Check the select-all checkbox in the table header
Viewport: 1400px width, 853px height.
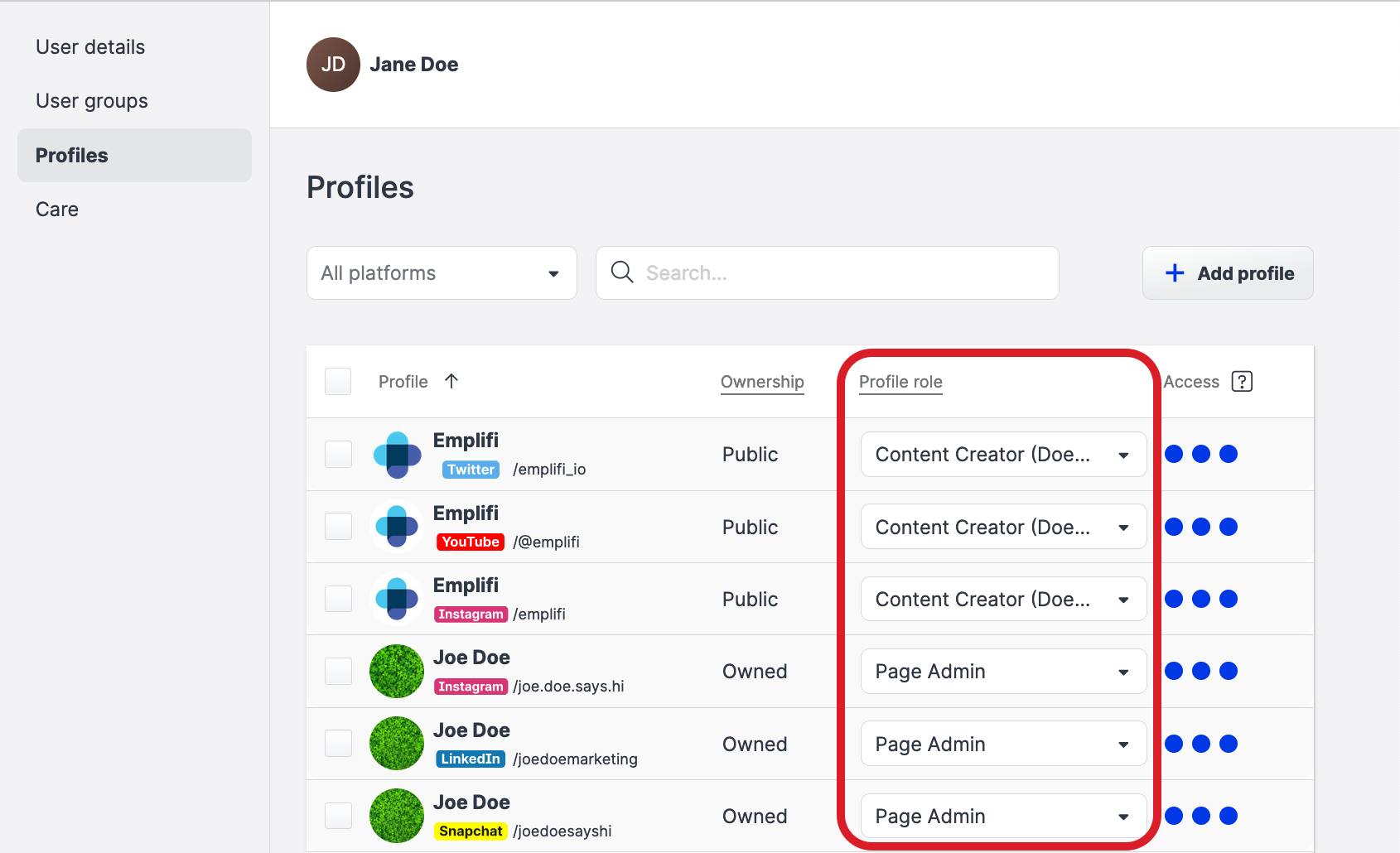click(338, 382)
